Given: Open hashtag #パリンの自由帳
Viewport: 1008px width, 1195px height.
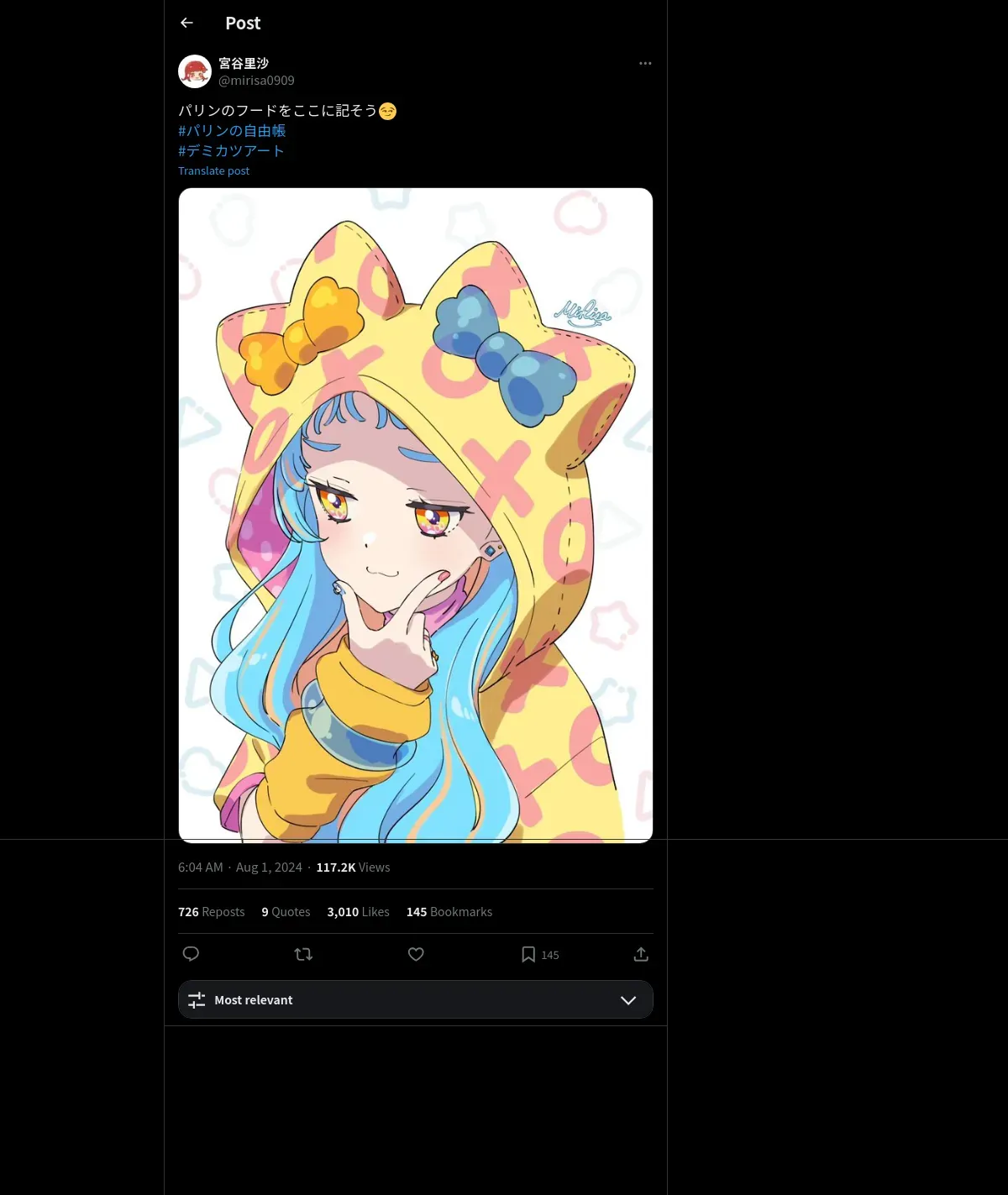Looking at the screenshot, I should pos(232,131).
